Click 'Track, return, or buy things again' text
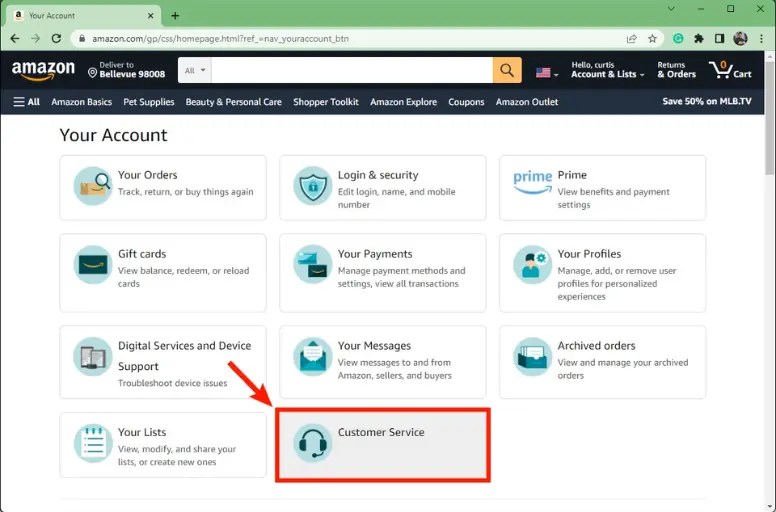This screenshot has height=512, width=776. tap(186, 192)
